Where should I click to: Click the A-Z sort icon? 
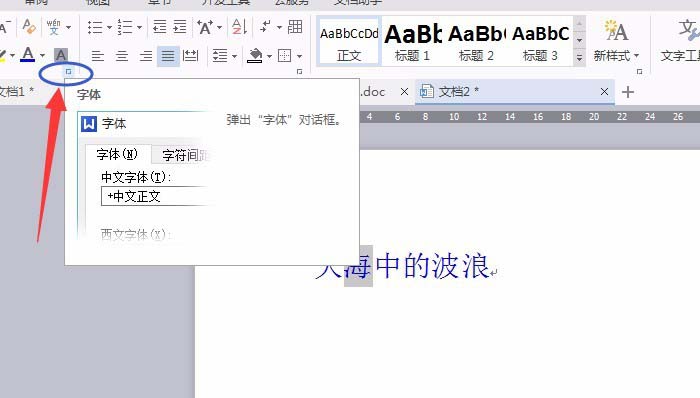pos(239,27)
